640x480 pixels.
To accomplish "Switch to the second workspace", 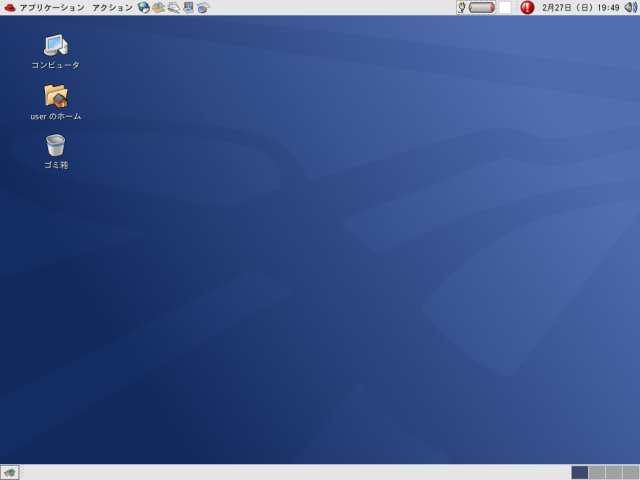I will pyautogui.click(x=597, y=473).
